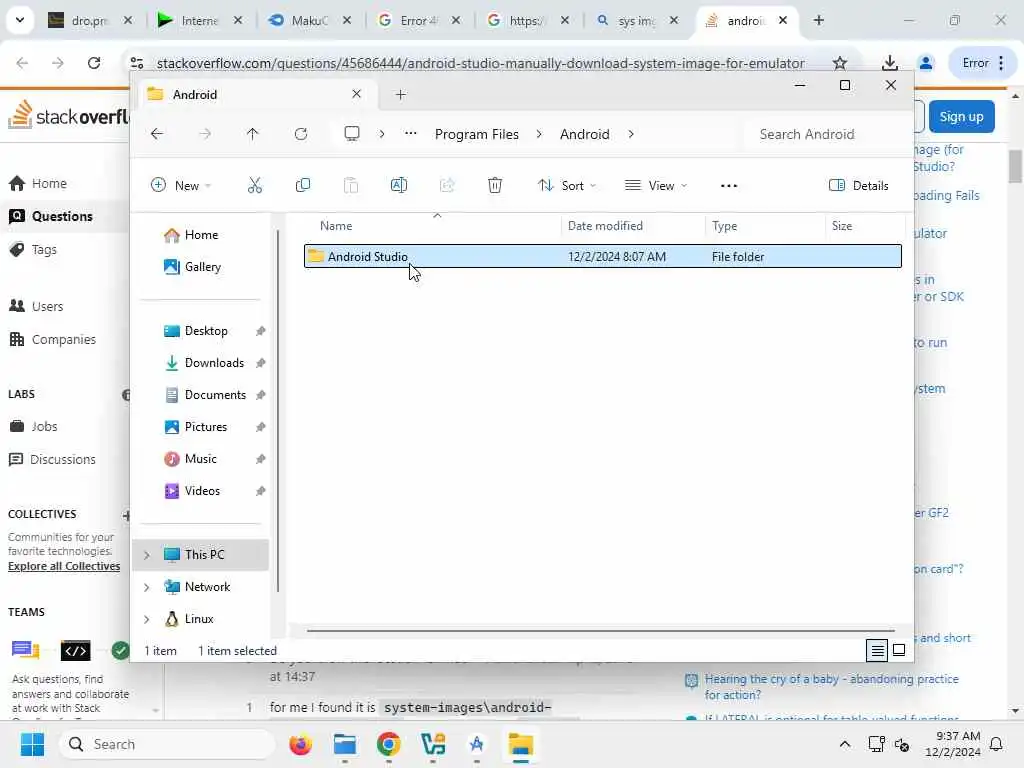Click the Copy icon in Explorer toolbar

coord(302,185)
